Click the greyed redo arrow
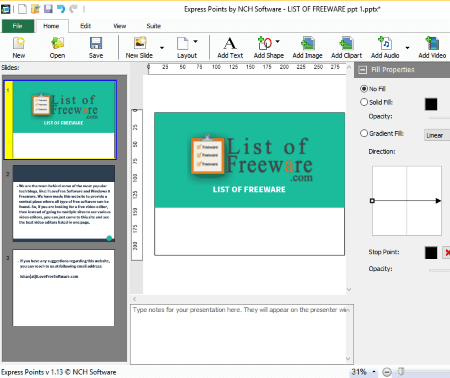Image resolution: width=450 pixels, height=378 pixels. 73,9
